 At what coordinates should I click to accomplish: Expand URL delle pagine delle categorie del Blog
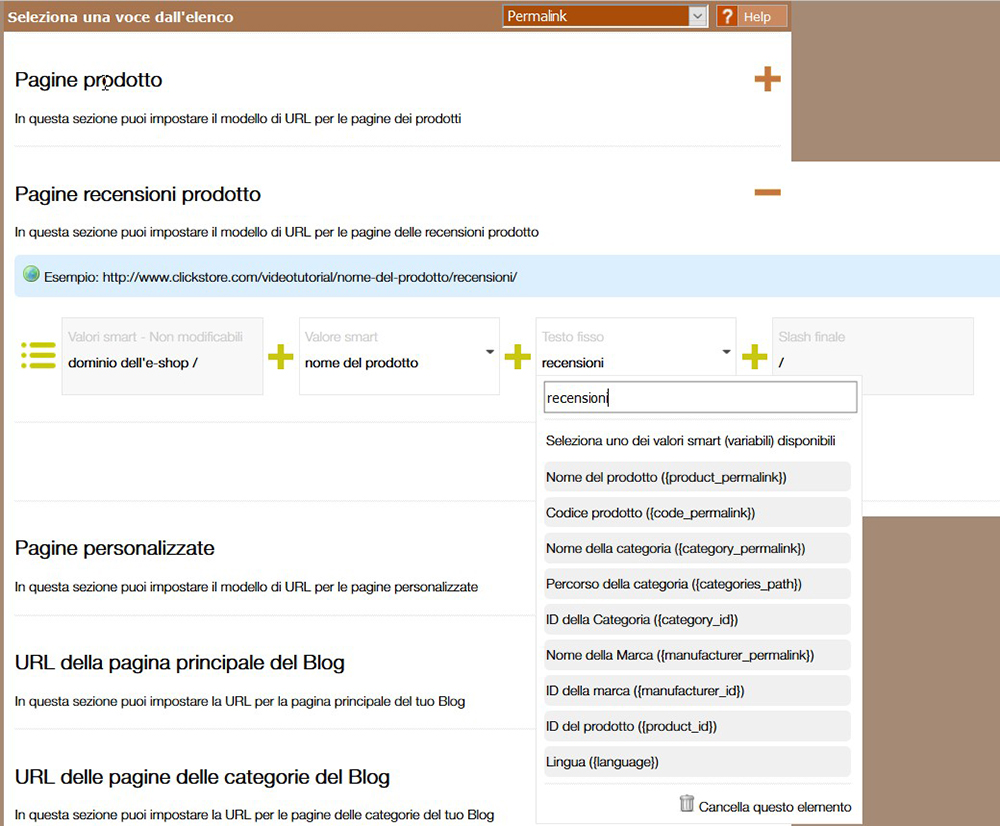[x=202, y=777]
